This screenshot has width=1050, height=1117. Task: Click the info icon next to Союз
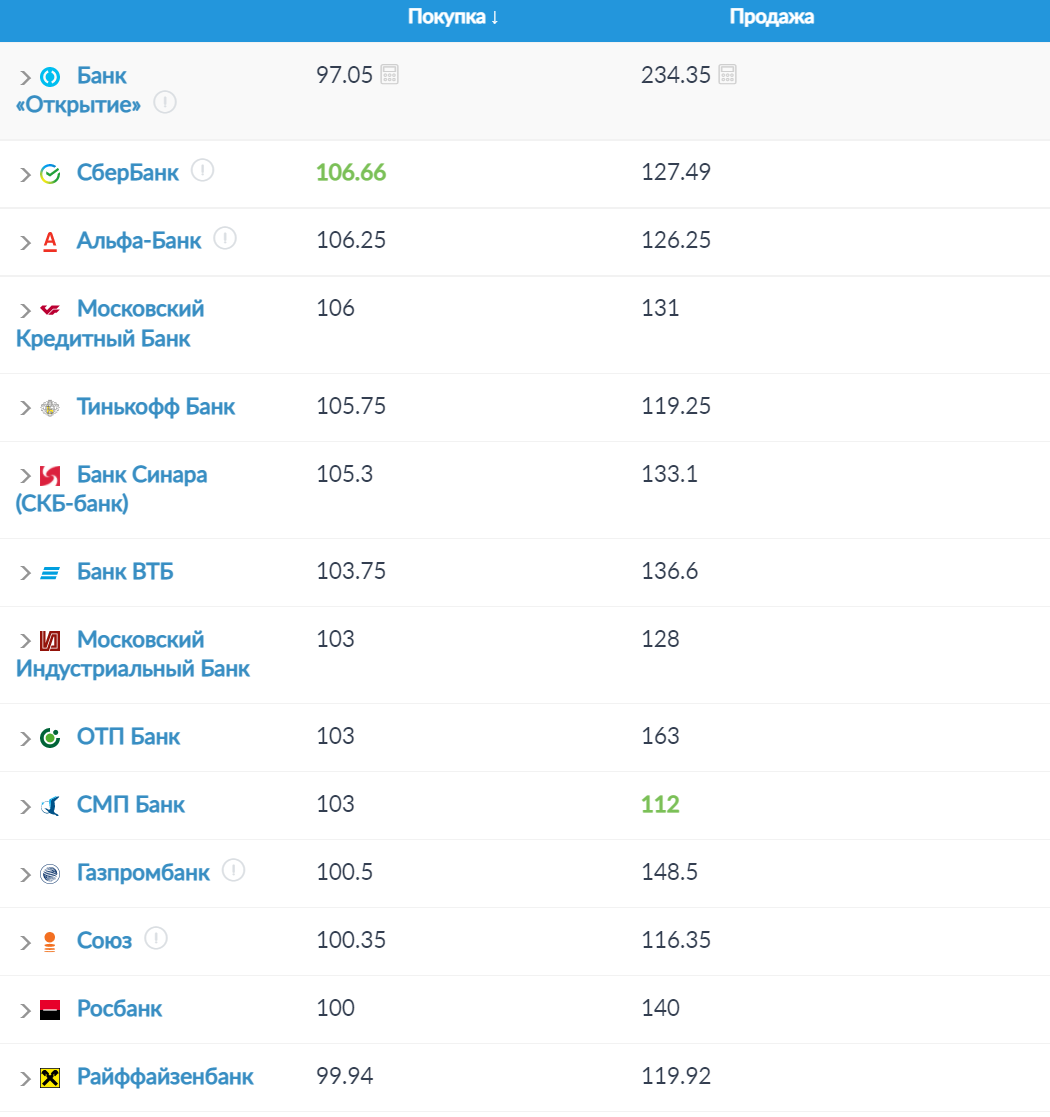(156, 938)
